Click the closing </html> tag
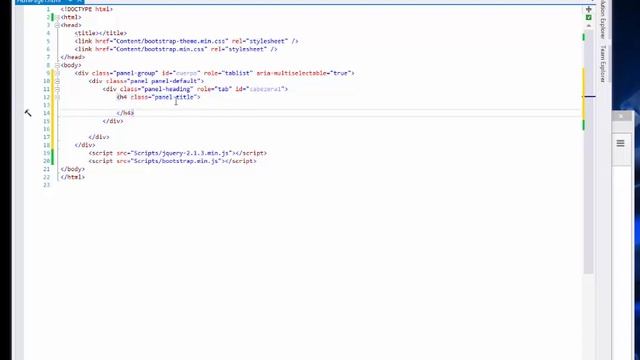Viewport: 640px width, 360px height. point(73,177)
